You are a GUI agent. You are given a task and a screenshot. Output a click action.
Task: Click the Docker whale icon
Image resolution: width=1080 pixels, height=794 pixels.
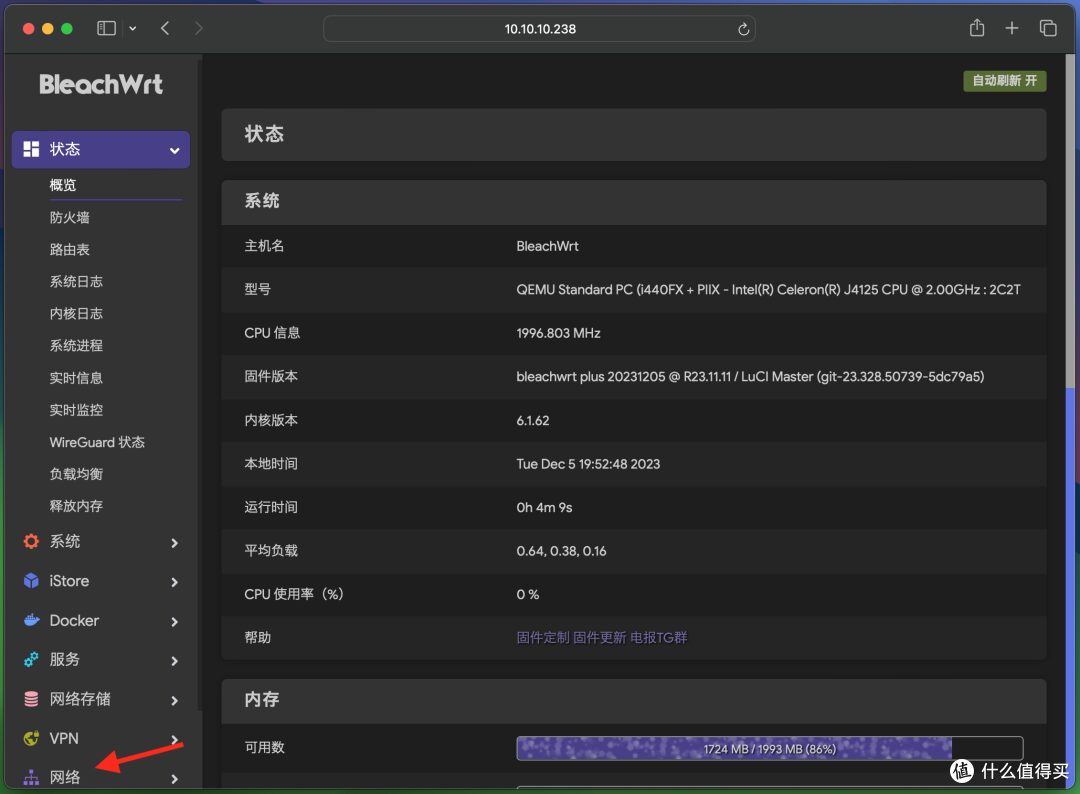tap(29, 620)
